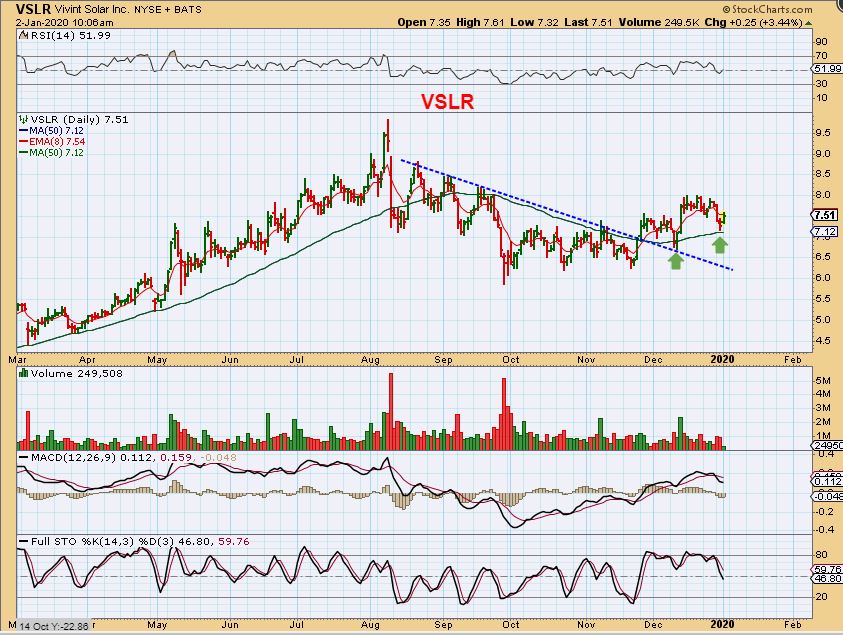This screenshot has height=635, width=843.
Task: Click the bar icon beside Volume 249,508
Action: click(x=23, y=373)
